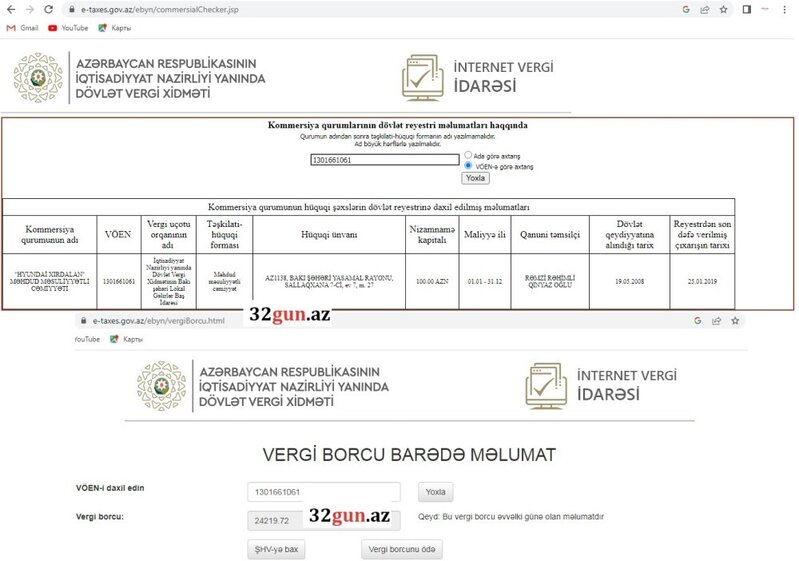Go back with the browser back arrow

tap(11, 9)
